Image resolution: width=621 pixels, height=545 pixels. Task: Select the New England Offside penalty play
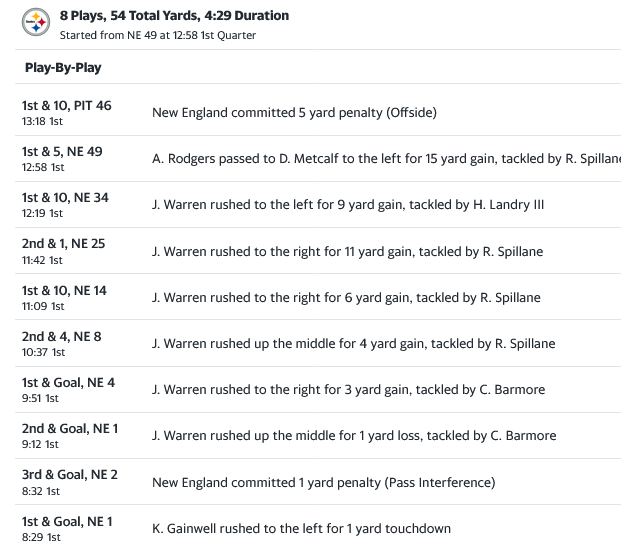[294, 113]
